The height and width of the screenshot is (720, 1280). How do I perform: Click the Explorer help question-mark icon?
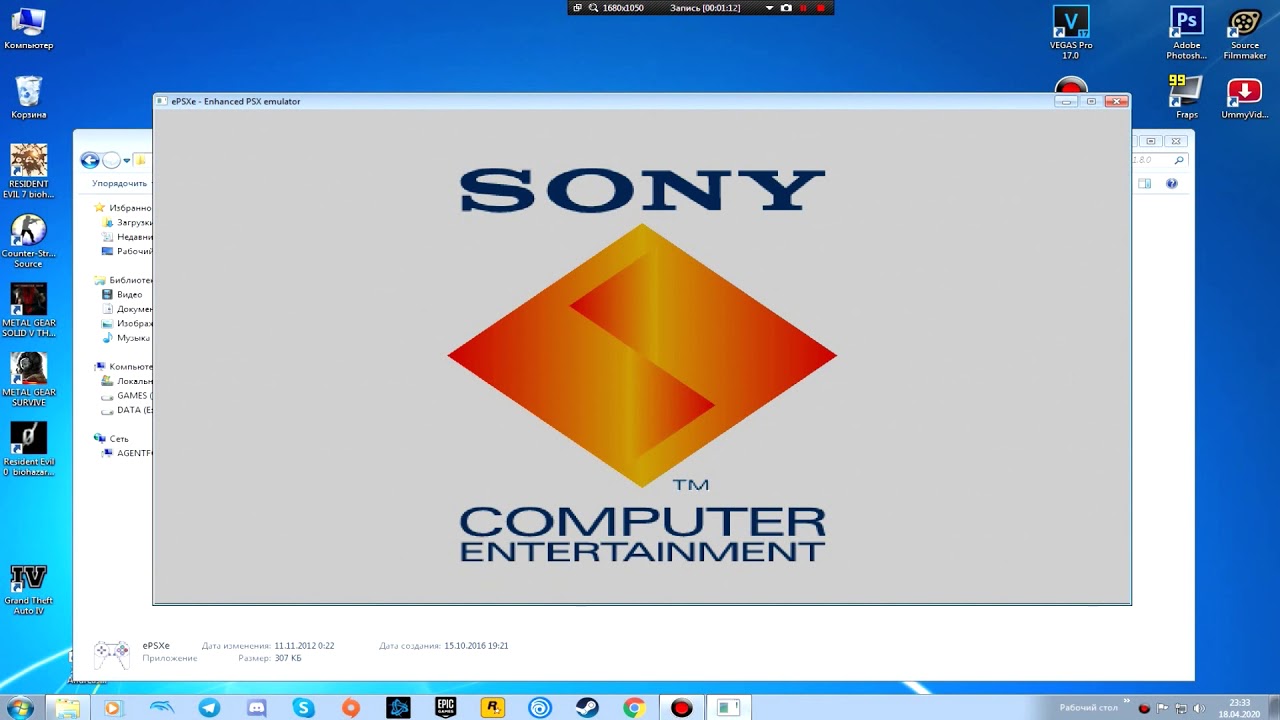coord(1172,183)
